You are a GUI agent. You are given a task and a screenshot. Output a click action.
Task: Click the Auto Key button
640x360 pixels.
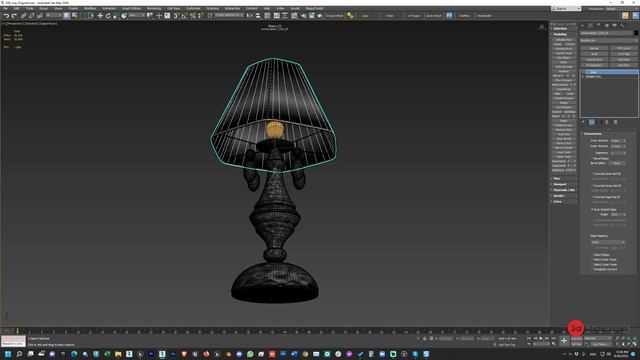tap(576, 338)
